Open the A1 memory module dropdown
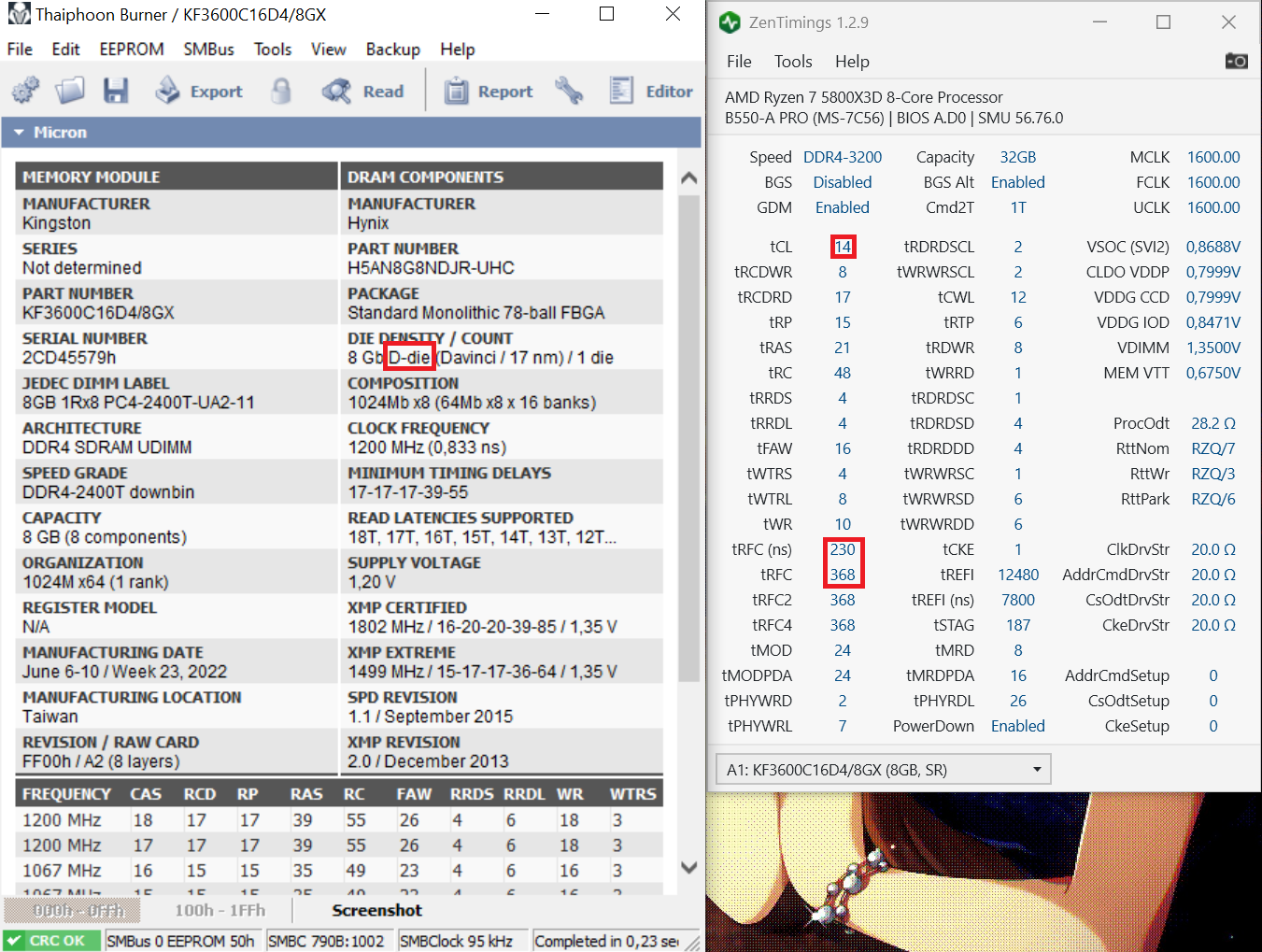This screenshot has width=1262, height=952. [x=883, y=770]
